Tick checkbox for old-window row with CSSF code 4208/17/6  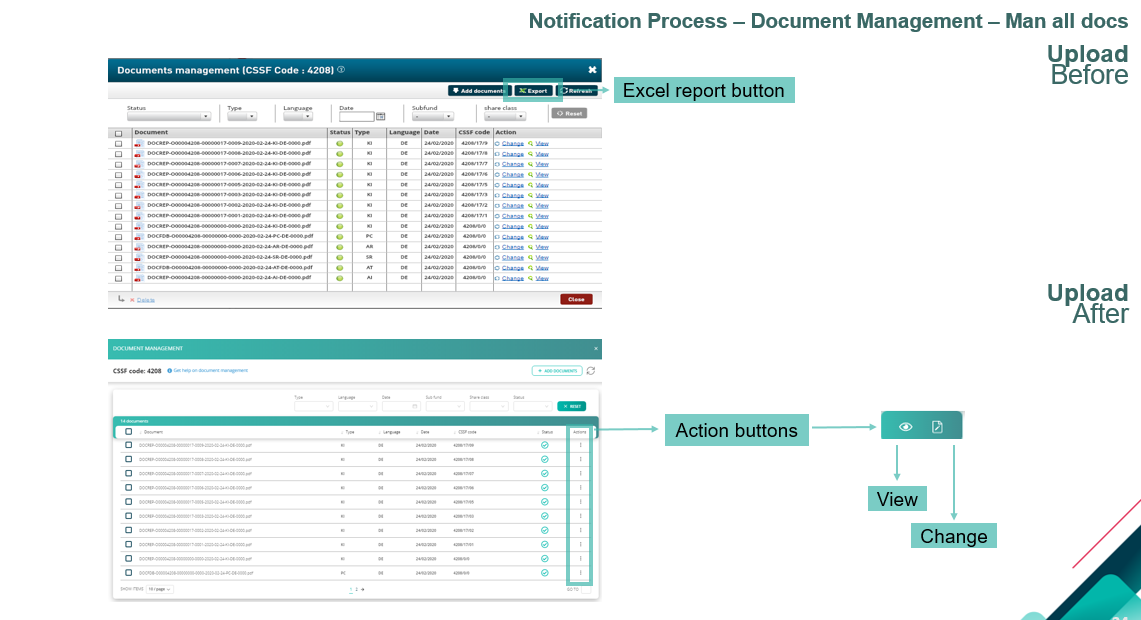(119, 175)
